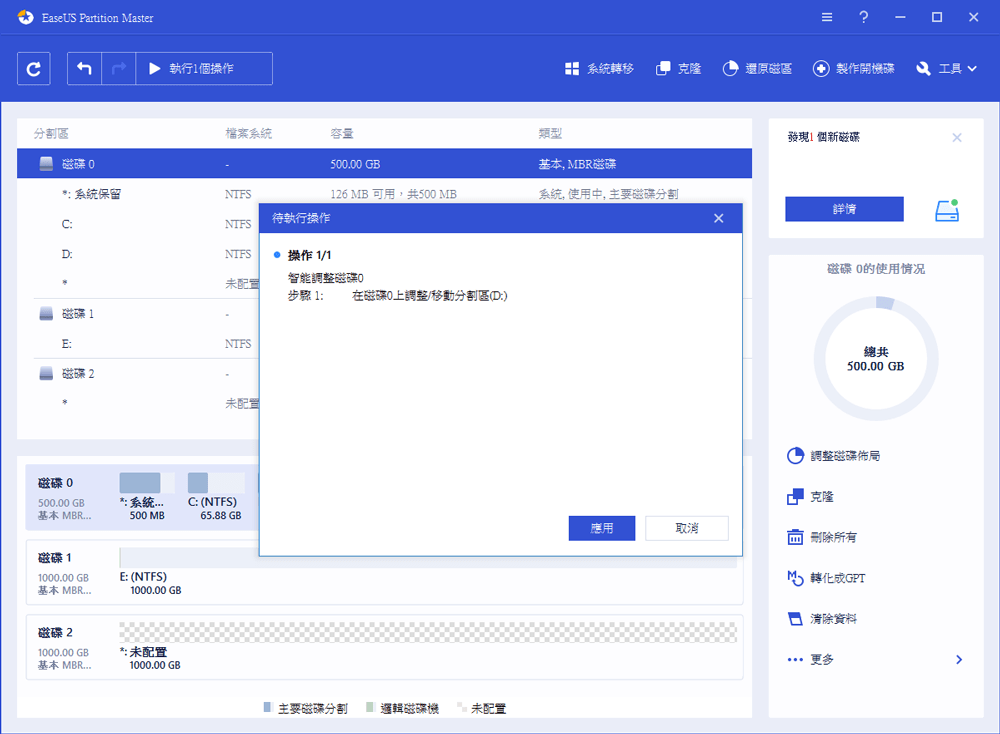
Task: Click the EaseUS app logo icon
Action: tap(26, 17)
